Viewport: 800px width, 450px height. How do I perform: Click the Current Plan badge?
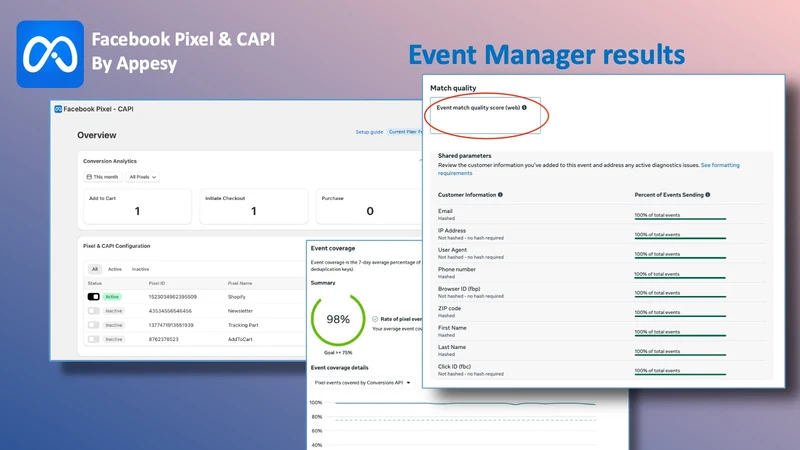click(405, 132)
